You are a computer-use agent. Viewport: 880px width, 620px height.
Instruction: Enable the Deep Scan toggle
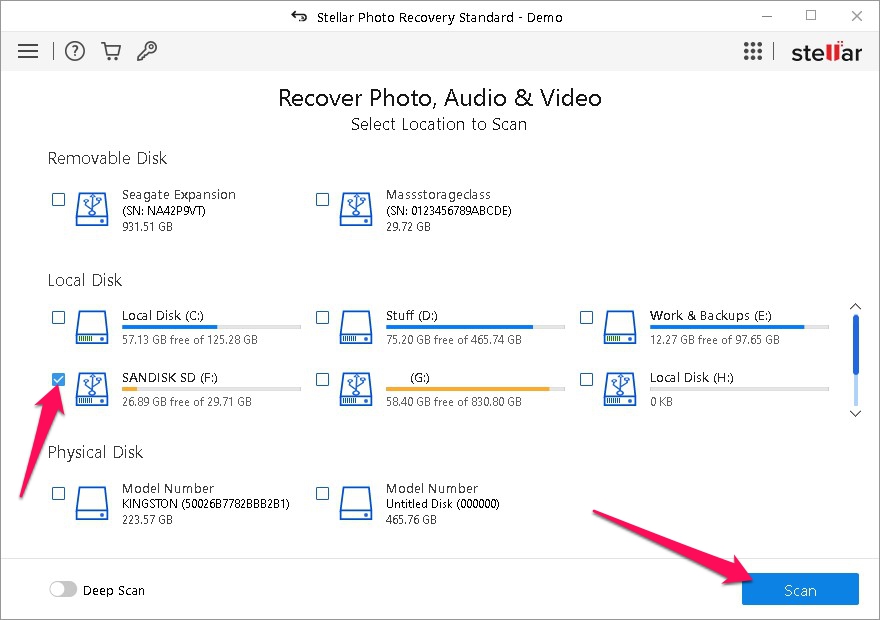tap(63, 589)
